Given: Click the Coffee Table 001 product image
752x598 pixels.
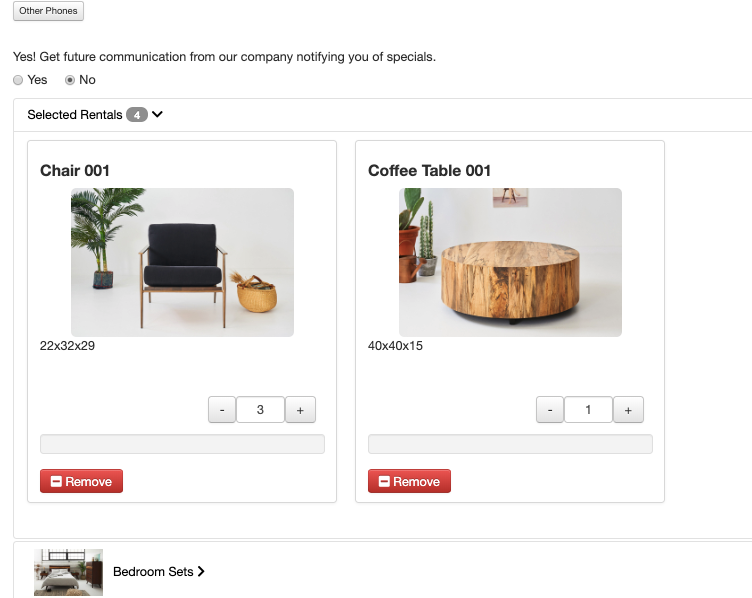Looking at the screenshot, I should [510, 262].
